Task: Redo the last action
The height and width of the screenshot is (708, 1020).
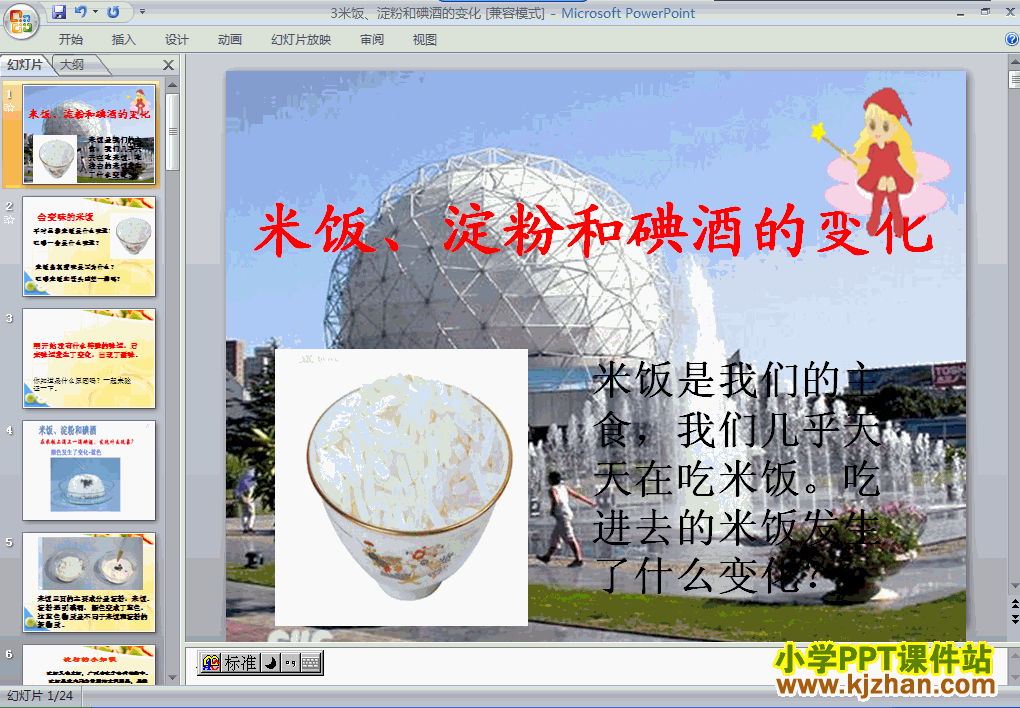Action: tap(113, 12)
